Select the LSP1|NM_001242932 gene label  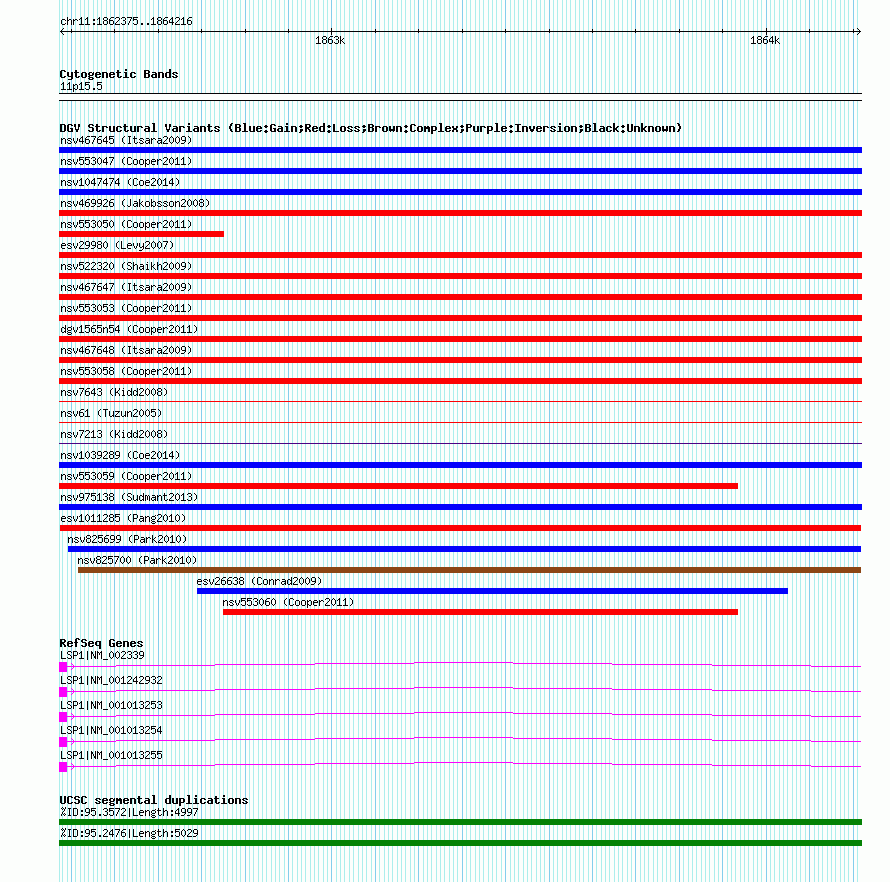(x=111, y=681)
